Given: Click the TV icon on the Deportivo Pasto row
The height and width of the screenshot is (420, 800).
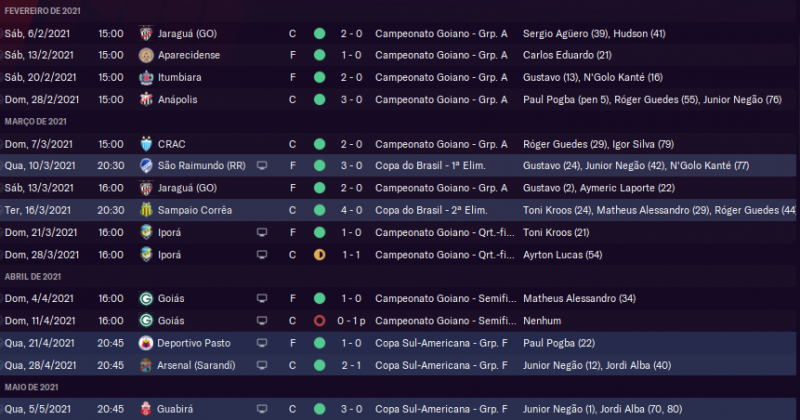Looking at the screenshot, I should (x=262, y=342).
